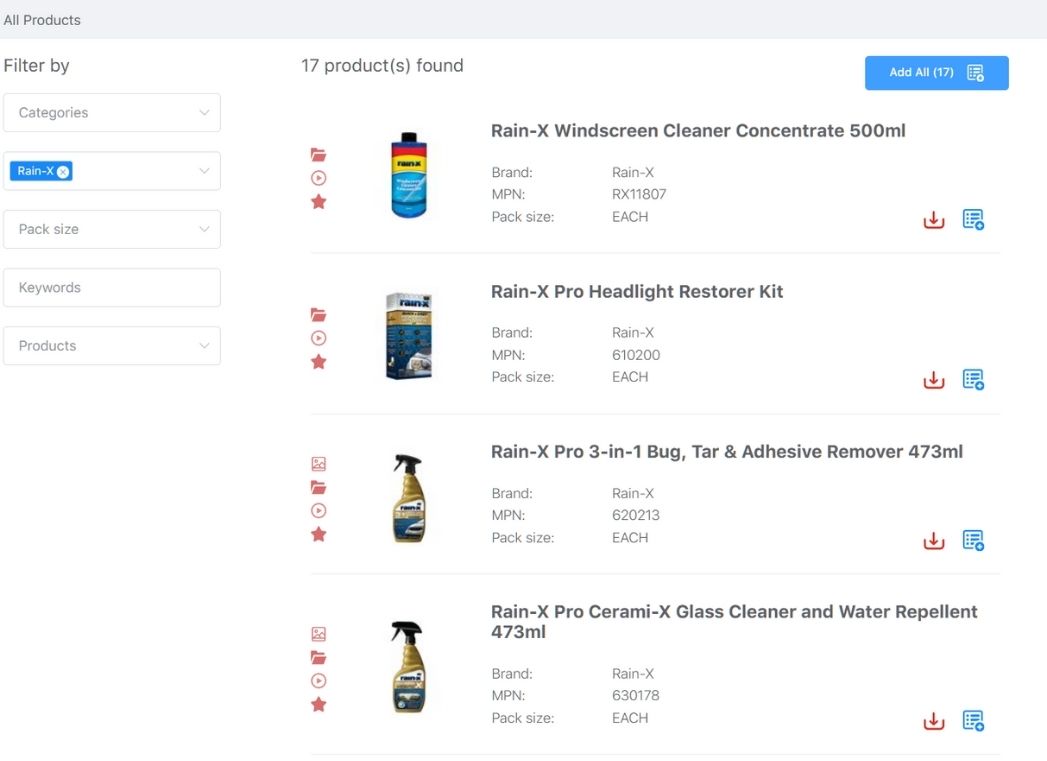Star the Cerami-X Glass Cleaner product
This screenshot has width=1047, height=761.
319,704
